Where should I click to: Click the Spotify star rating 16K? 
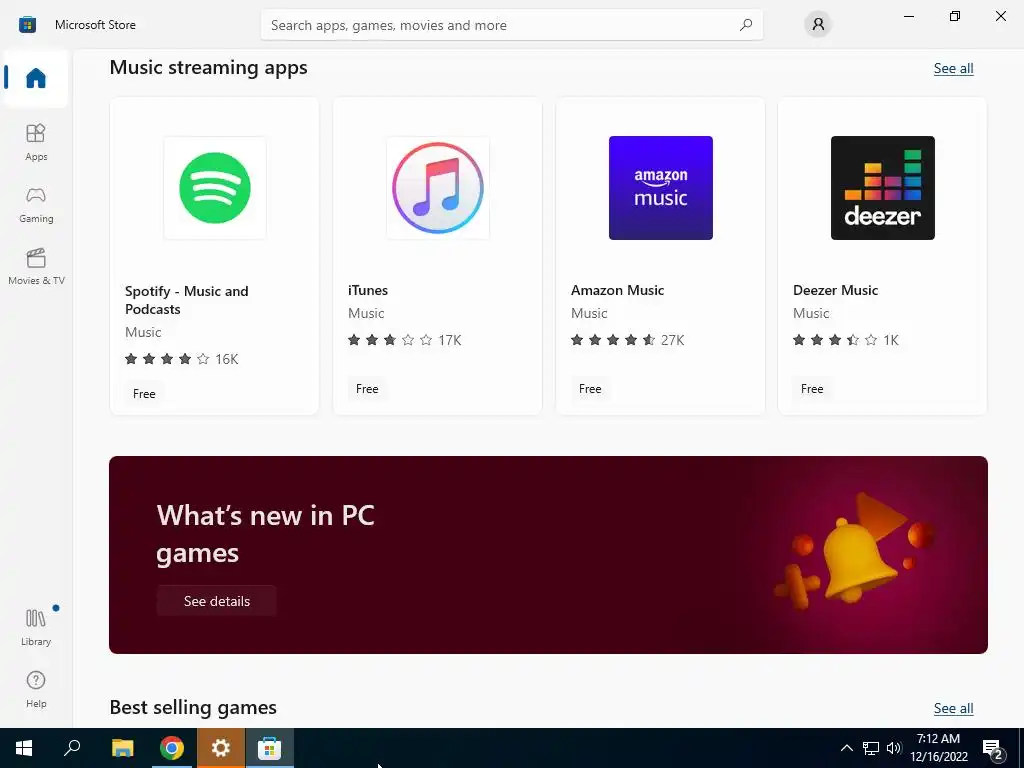pyautogui.click(x=182, y=359)
